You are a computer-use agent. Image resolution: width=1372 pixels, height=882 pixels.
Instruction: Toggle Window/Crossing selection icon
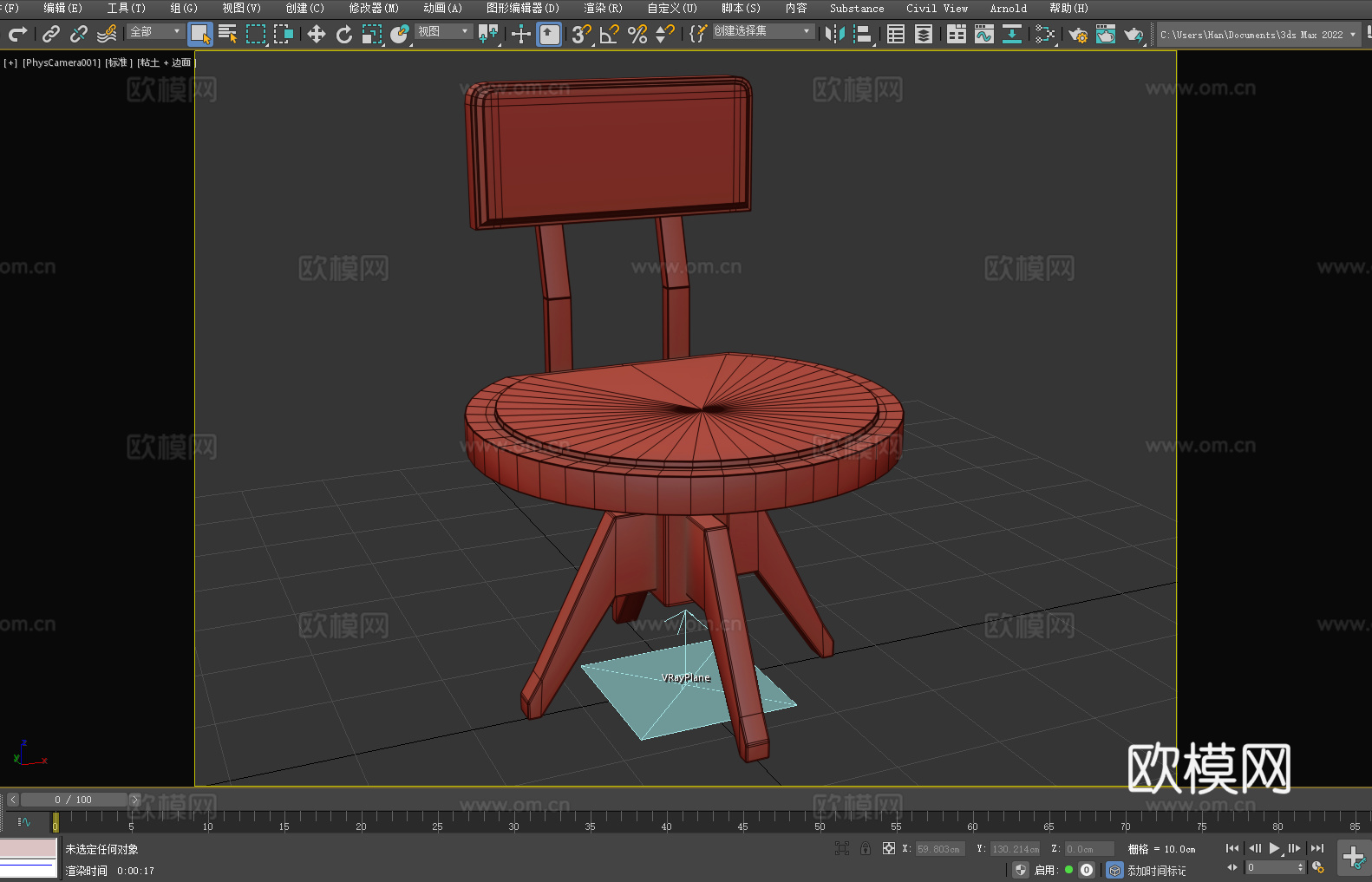[x=284, y=34]
